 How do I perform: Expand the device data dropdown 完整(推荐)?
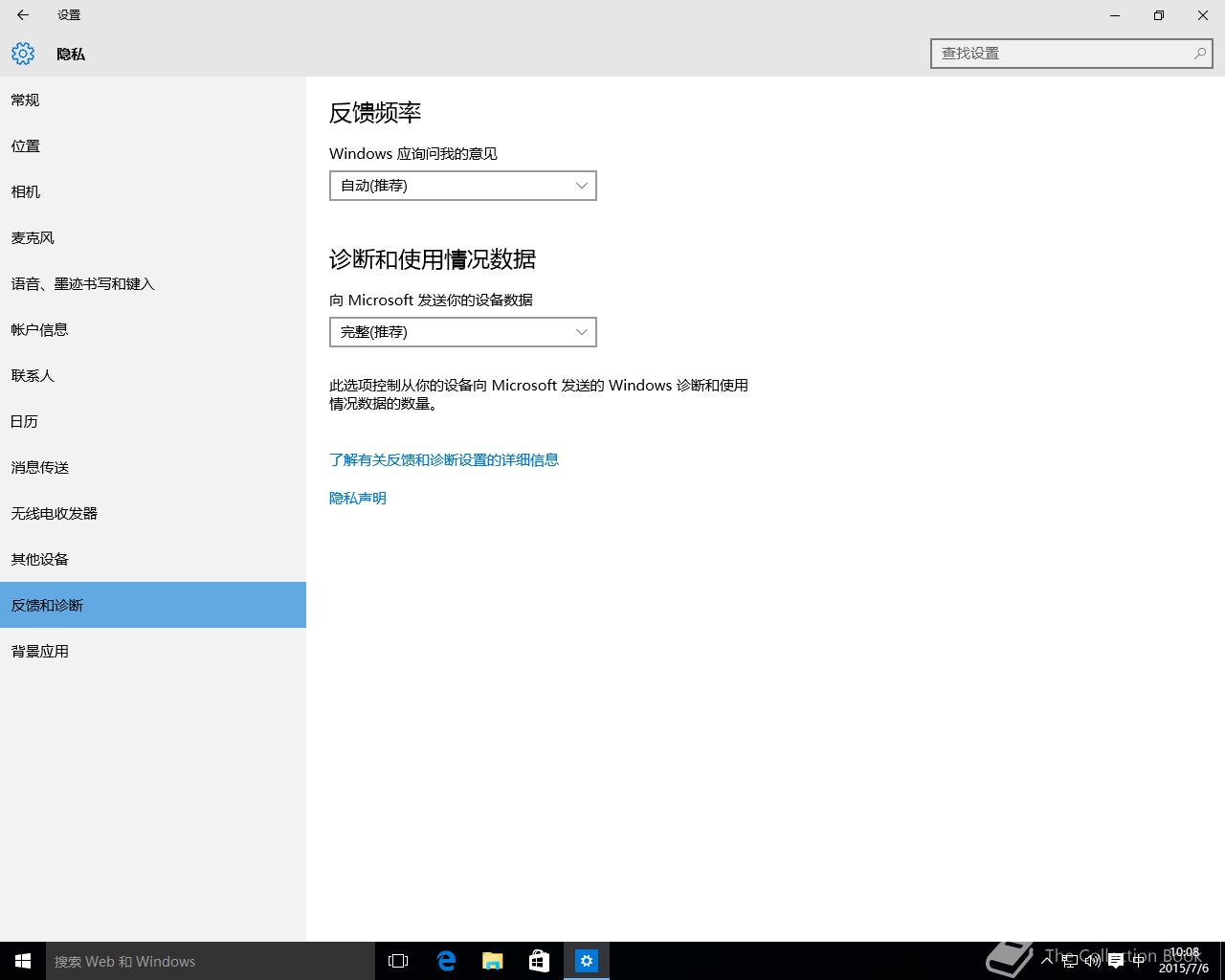click(x=463, y=332)
